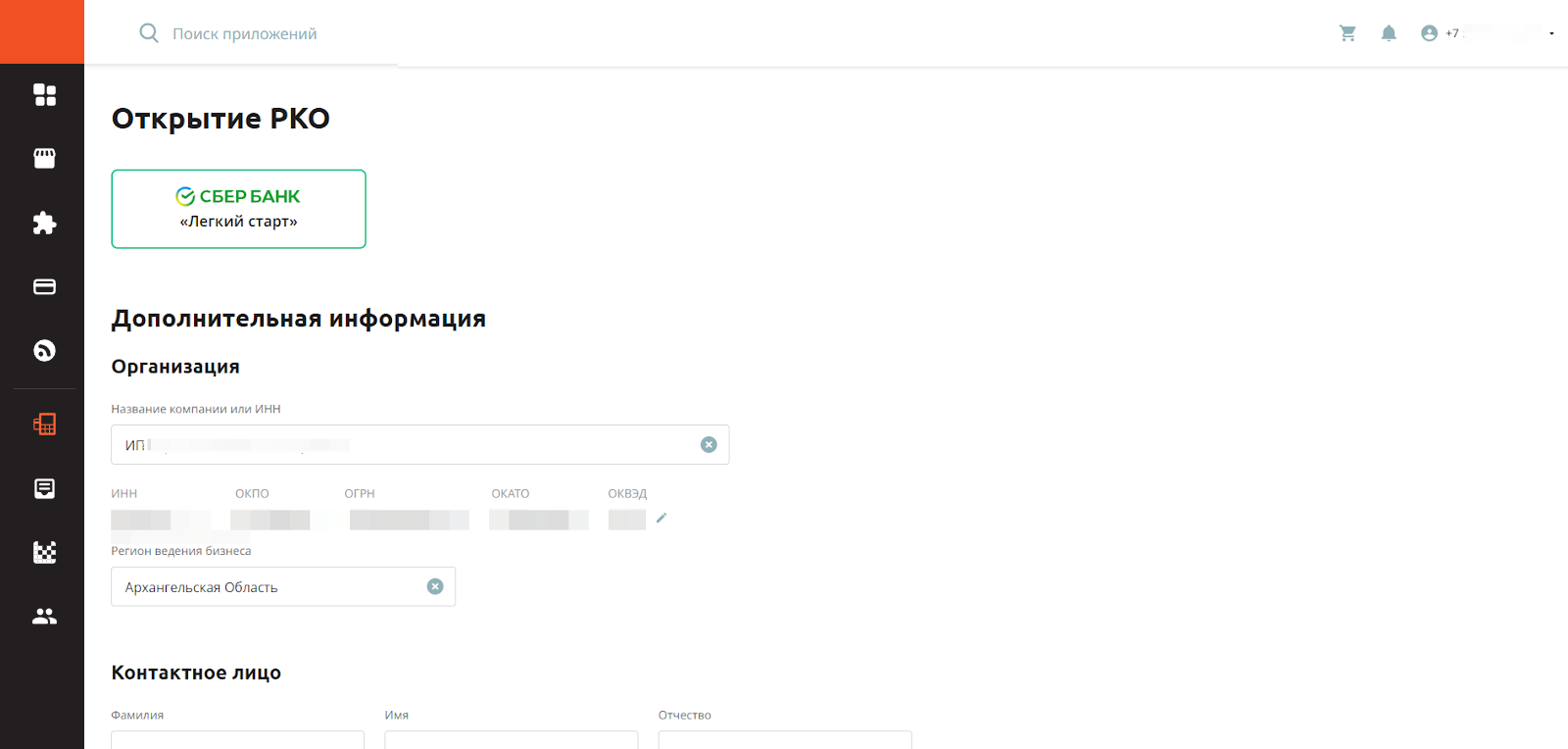Expand the account dropdown arrow

click(x=1551, y=33)
